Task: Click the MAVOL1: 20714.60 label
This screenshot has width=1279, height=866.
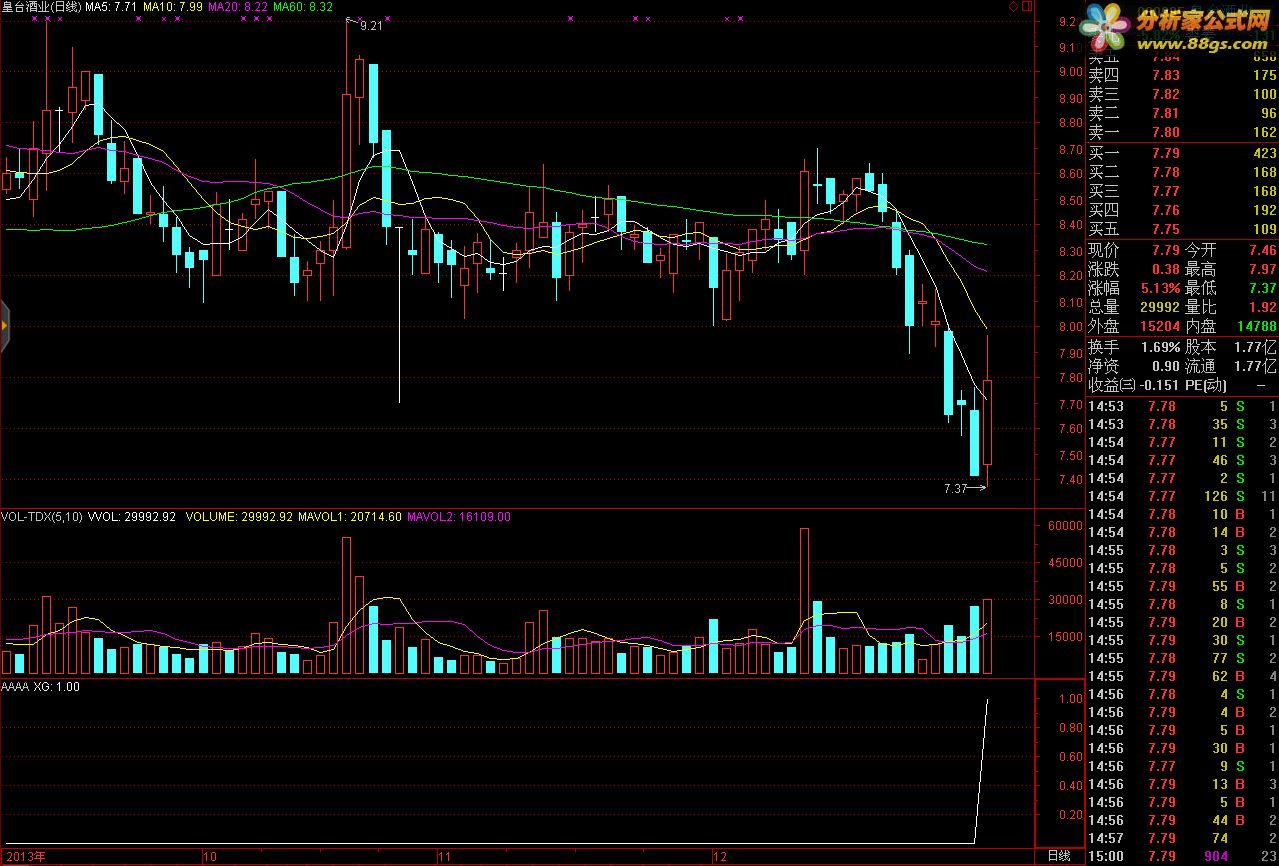Action: (350, 517)
